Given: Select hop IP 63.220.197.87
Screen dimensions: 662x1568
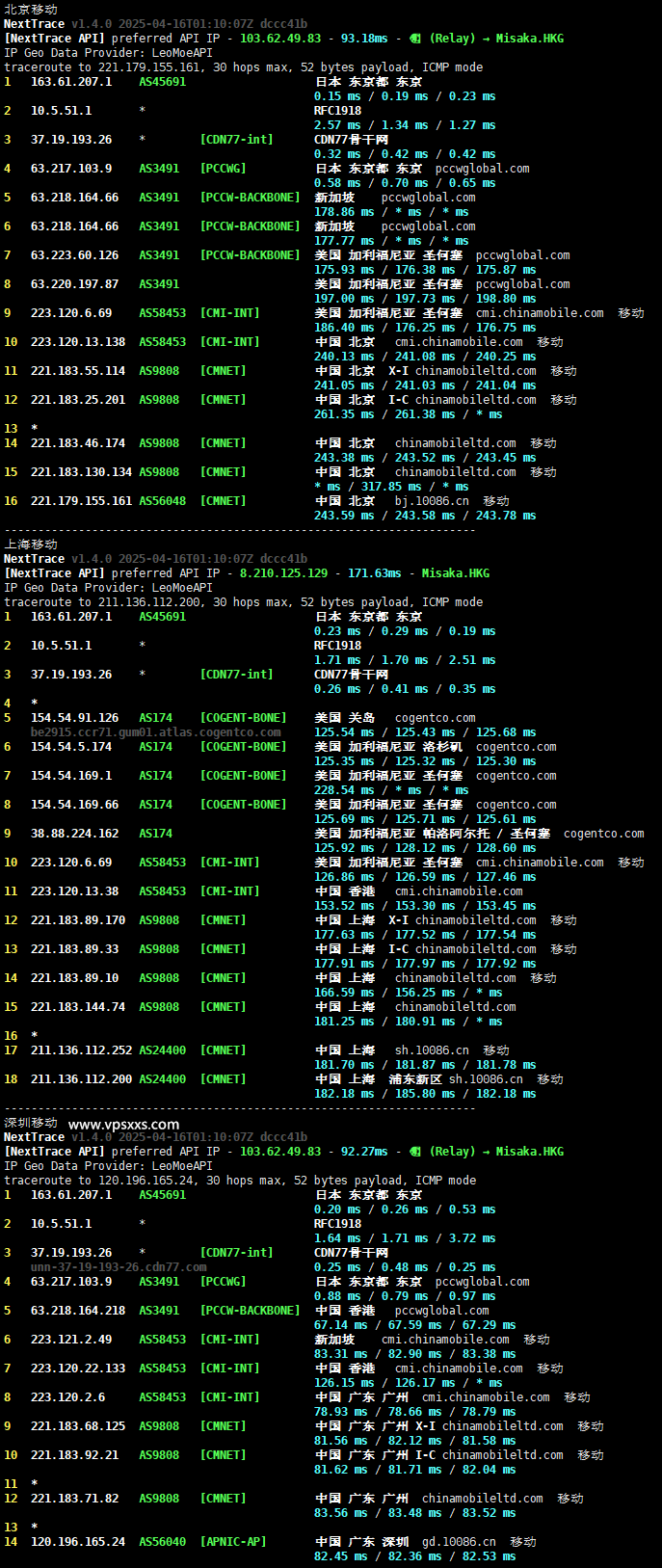Looking at the screenshot, I should point(75,284).
